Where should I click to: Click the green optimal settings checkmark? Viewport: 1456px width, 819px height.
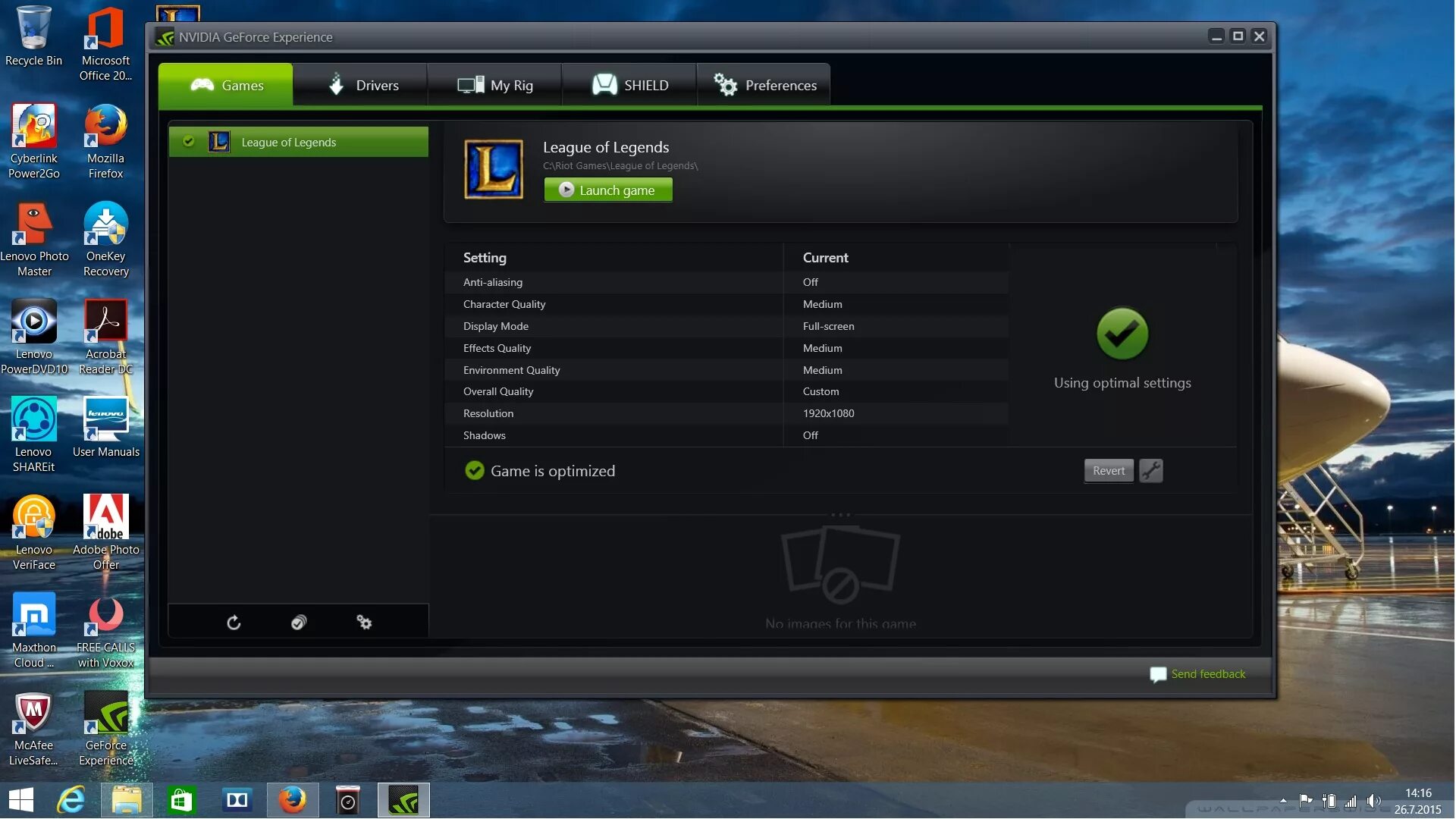(x=1122, y=334)
